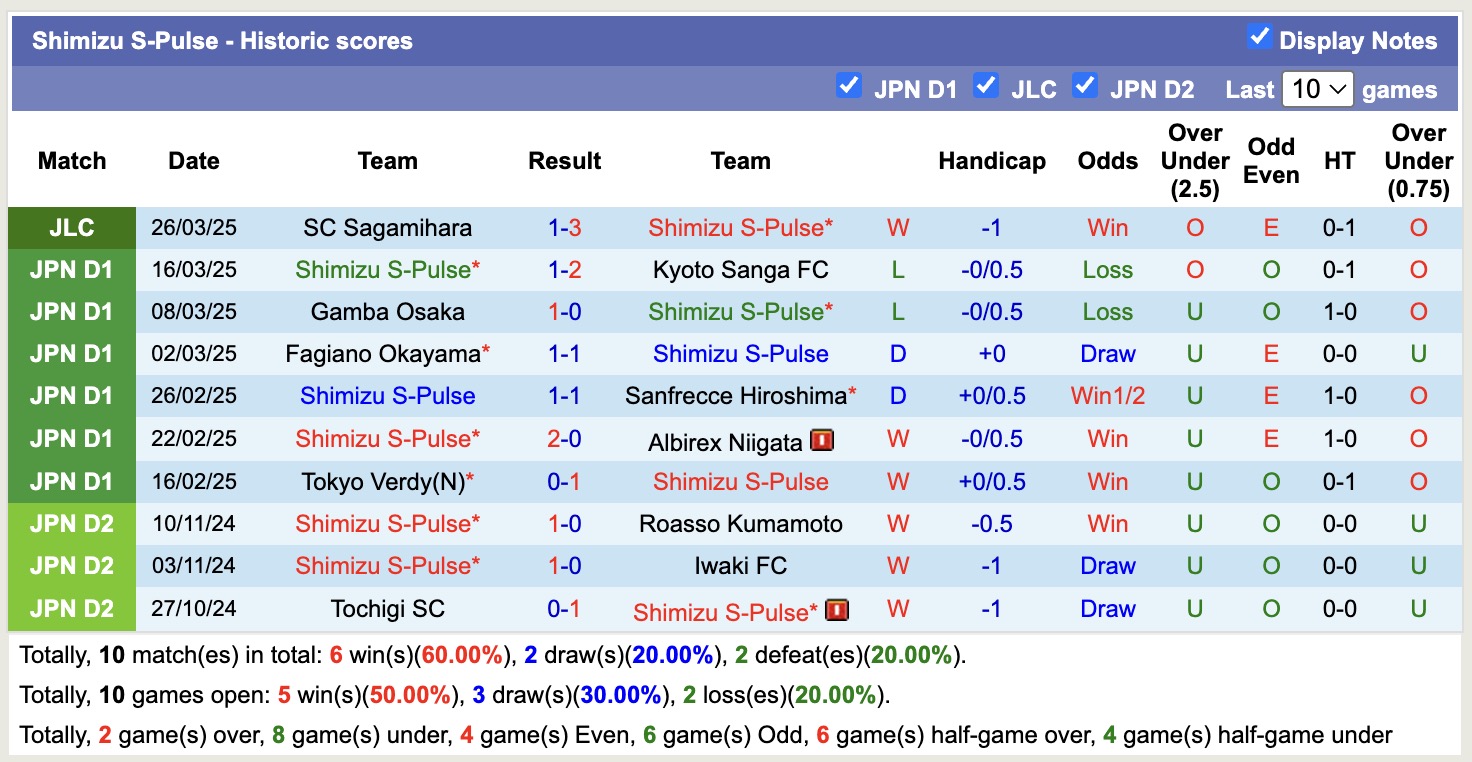This screenshot has height=762, width=1472.
Task: Click the green JPN D2 badge on the Tochigi SC row
Action: (x=71, y=609)
